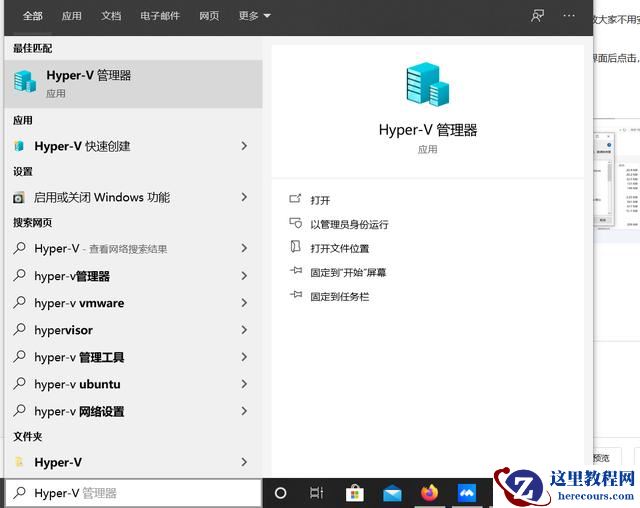Viewport: 640px width, 508px height.
Task: Click 打开文件位置 action
Action: click(x=340, y=248)
